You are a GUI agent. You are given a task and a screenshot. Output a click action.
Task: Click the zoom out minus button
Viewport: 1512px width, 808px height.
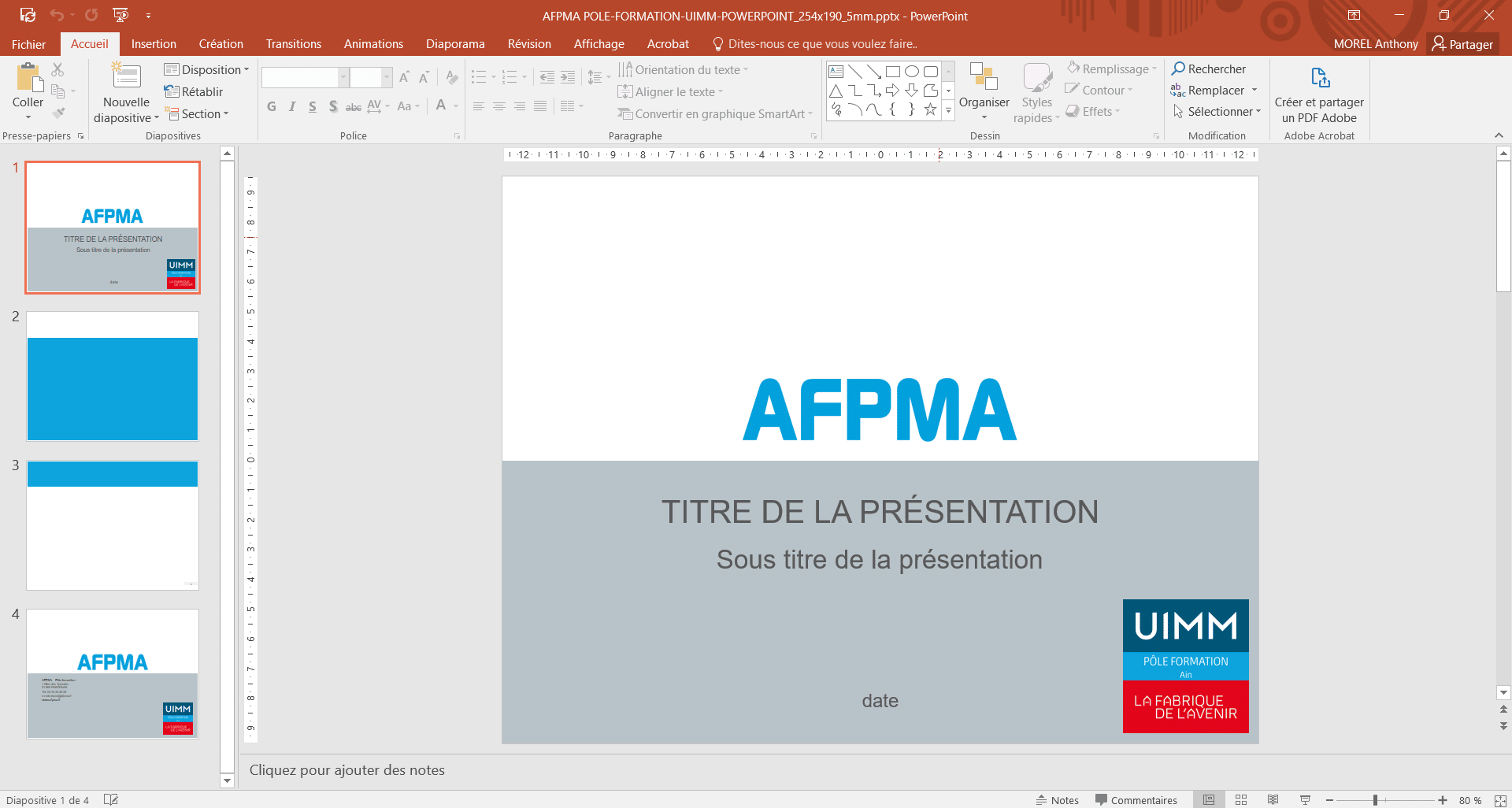click(1329, 800)
